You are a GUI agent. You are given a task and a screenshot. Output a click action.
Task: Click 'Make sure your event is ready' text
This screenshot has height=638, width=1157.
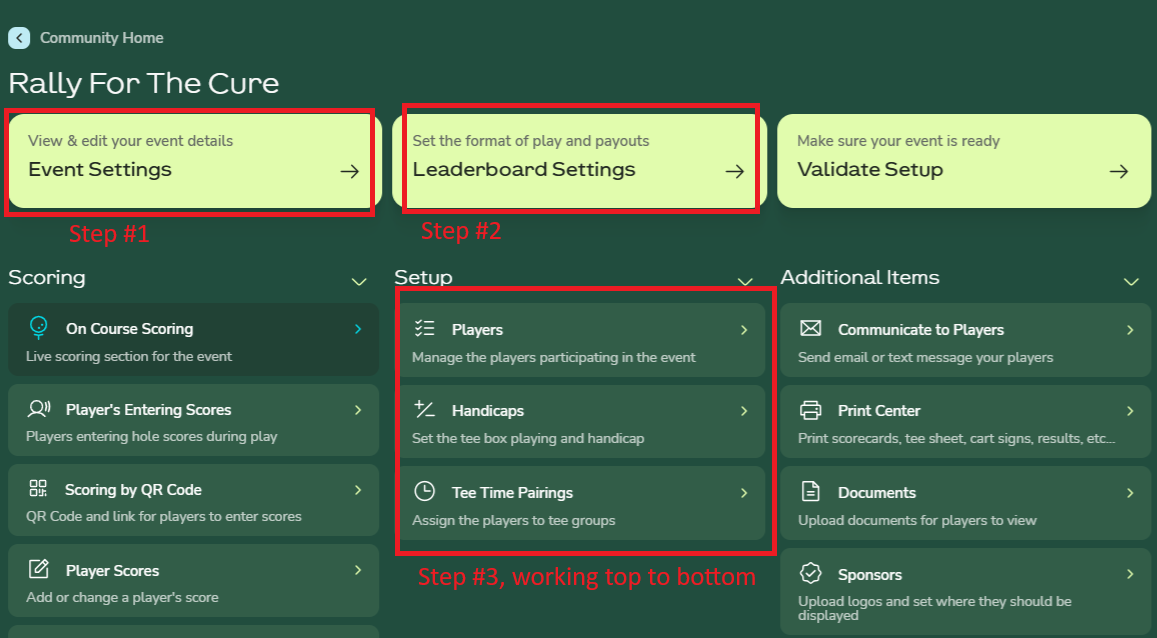(898, 141)
